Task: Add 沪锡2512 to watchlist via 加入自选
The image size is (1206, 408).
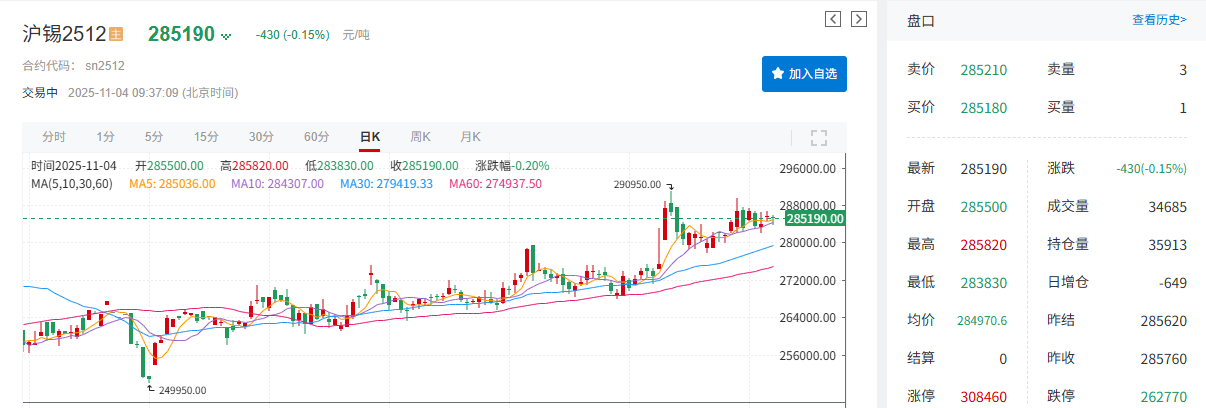Action: (x=804, y=74)
